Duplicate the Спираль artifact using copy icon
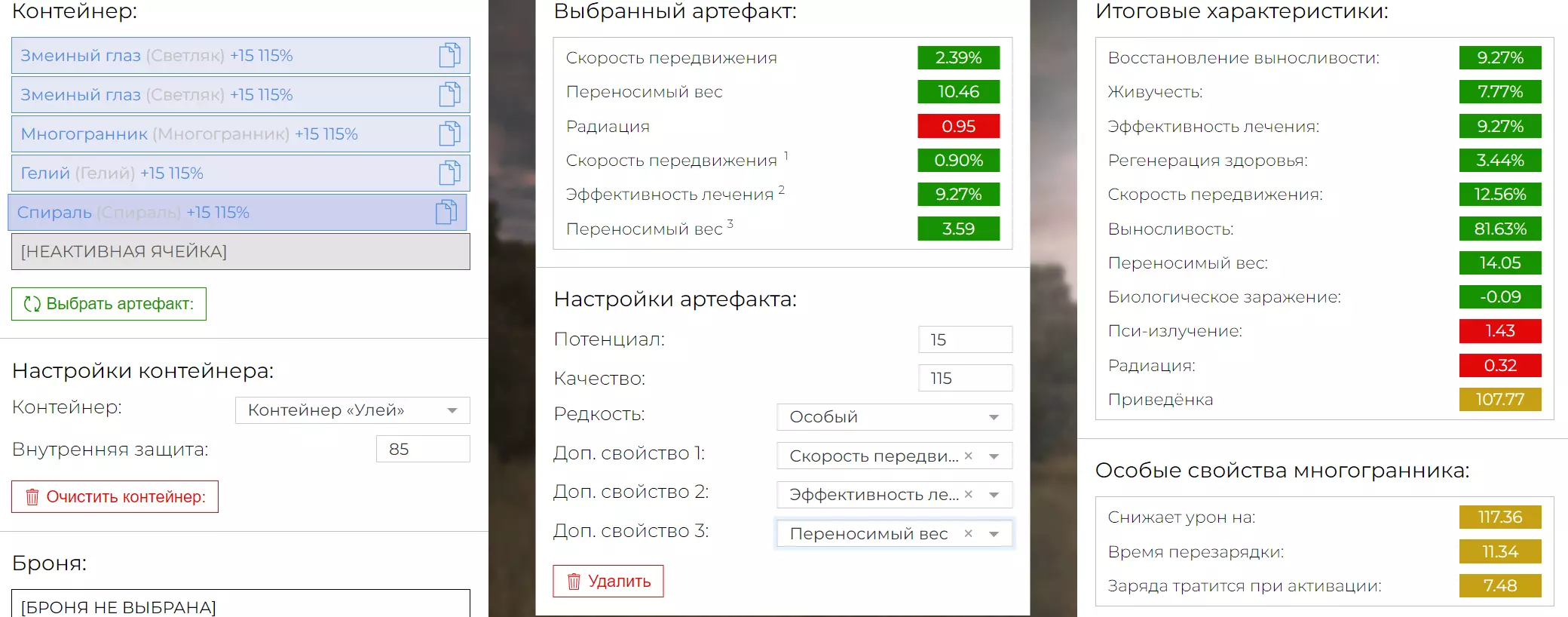 (446, 212)
